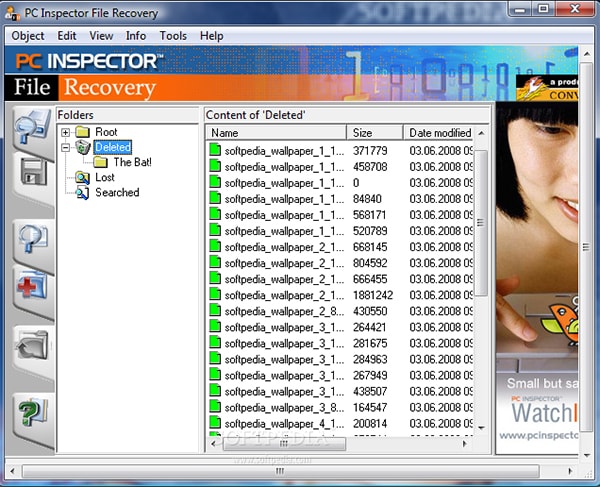Expand the Root folder tree node
Viewport: 600px width, 487px height.
point(65,132)
